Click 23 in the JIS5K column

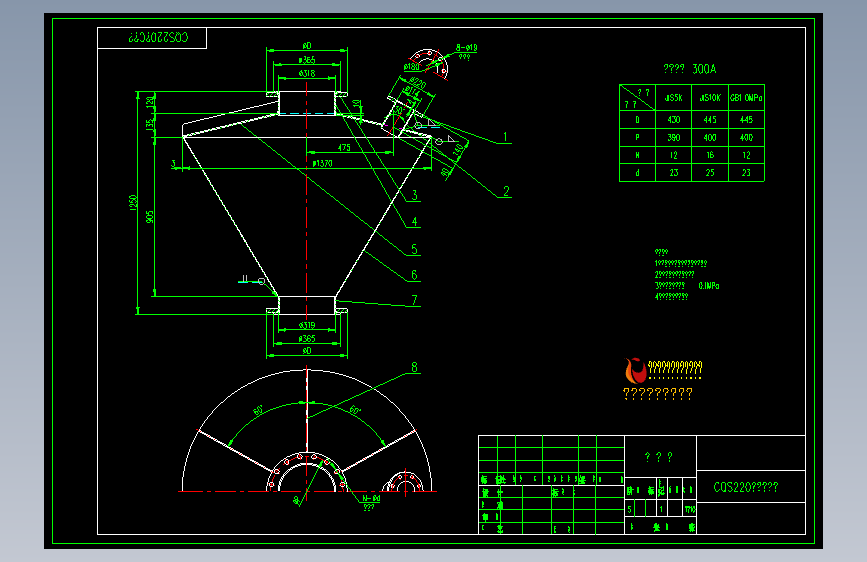pos(673,173)
